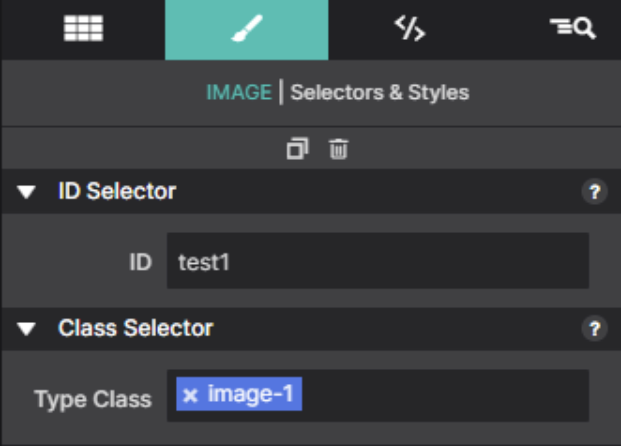Open help for Class Selector

pos(595,328)
